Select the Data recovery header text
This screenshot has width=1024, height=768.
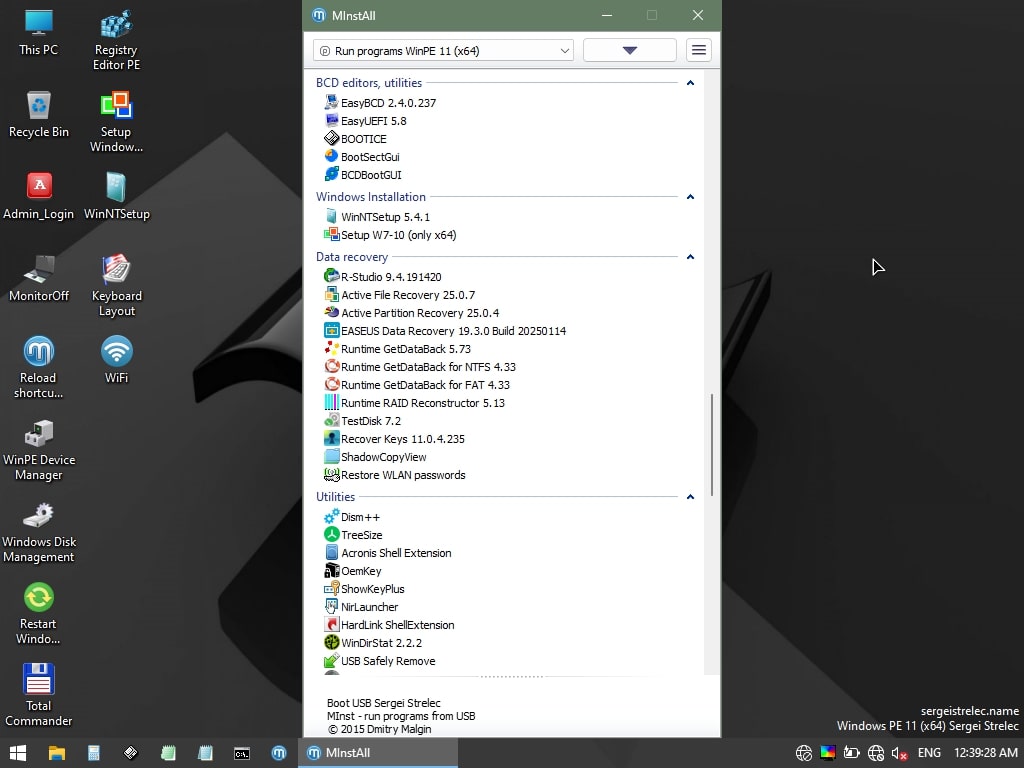[x=352, y=257]
